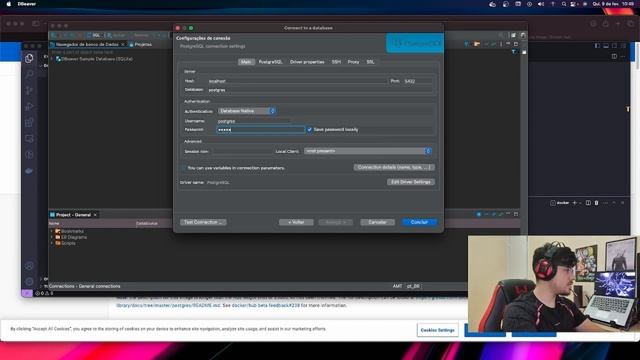640x360 pixels.
Task: Open the Main tab in connection settings
Action: pyautogui.click(x=246, y=62)
